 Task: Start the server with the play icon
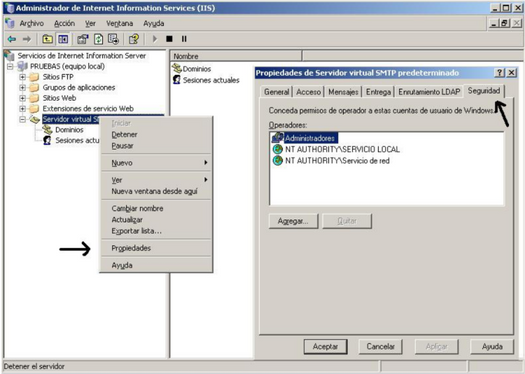(154, 39)
